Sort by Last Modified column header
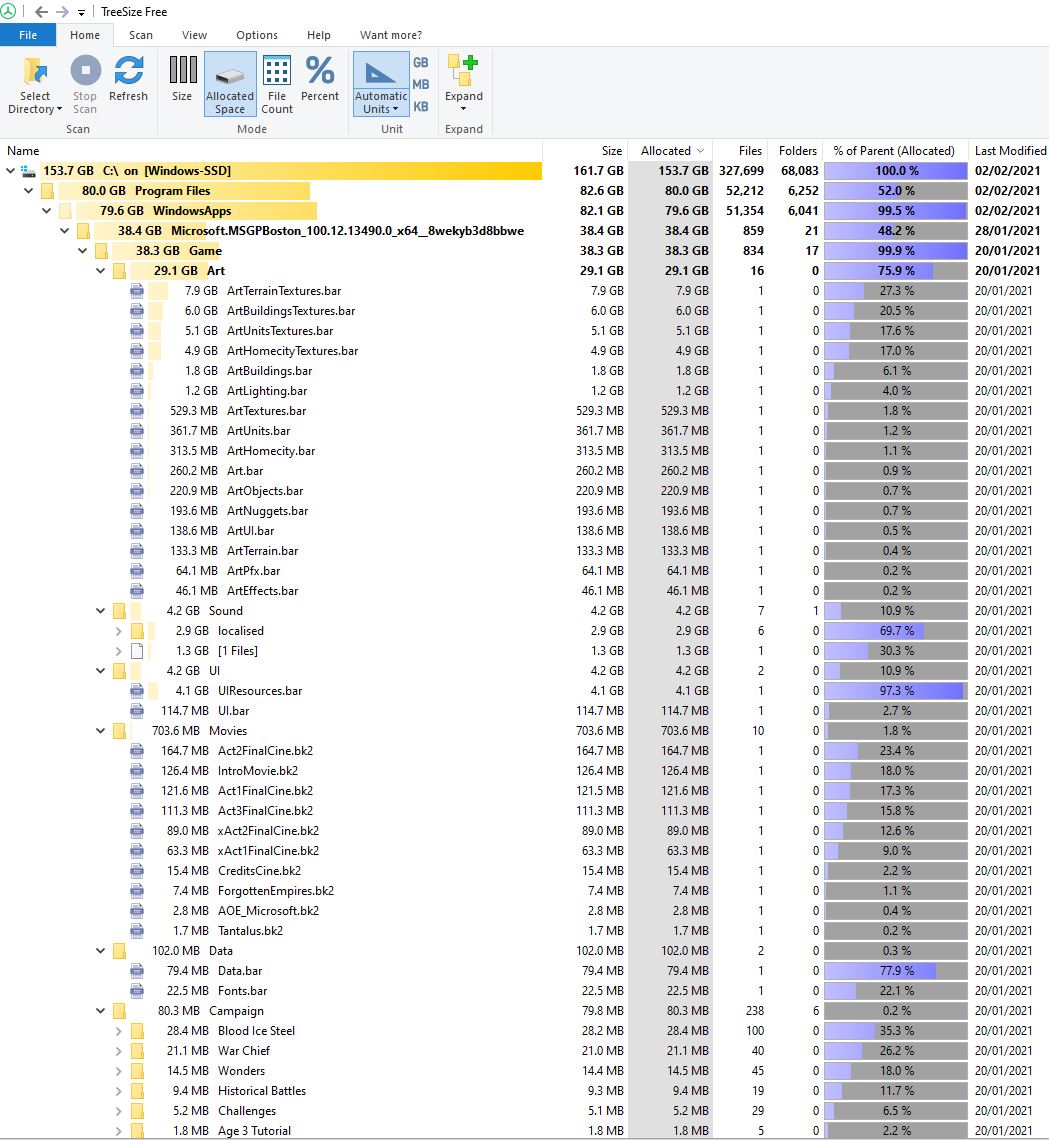The height and width of the screenshot is (1140, 1049). coord(1009,150)
